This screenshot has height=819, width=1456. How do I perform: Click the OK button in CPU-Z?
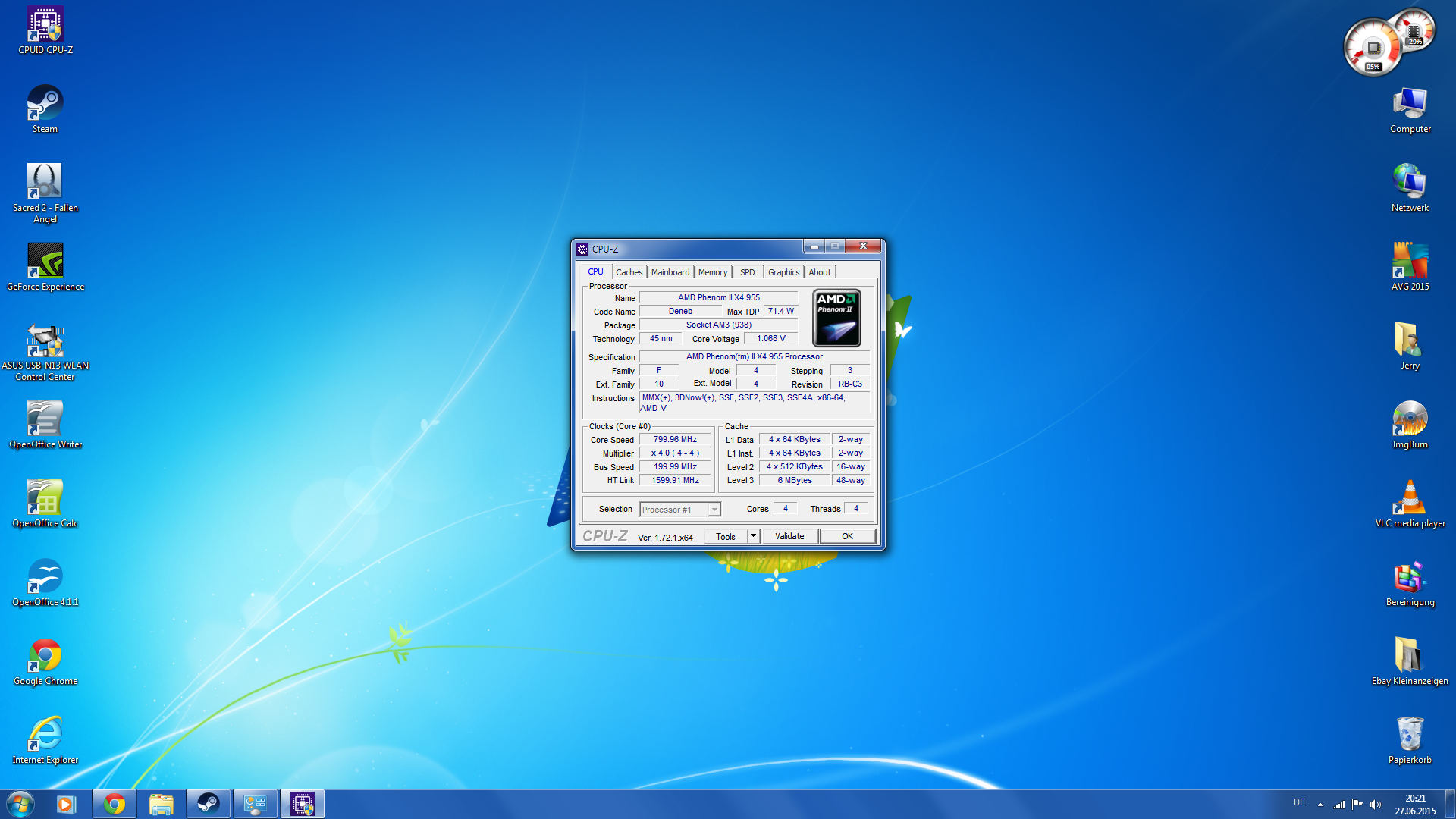pos(847,536)
